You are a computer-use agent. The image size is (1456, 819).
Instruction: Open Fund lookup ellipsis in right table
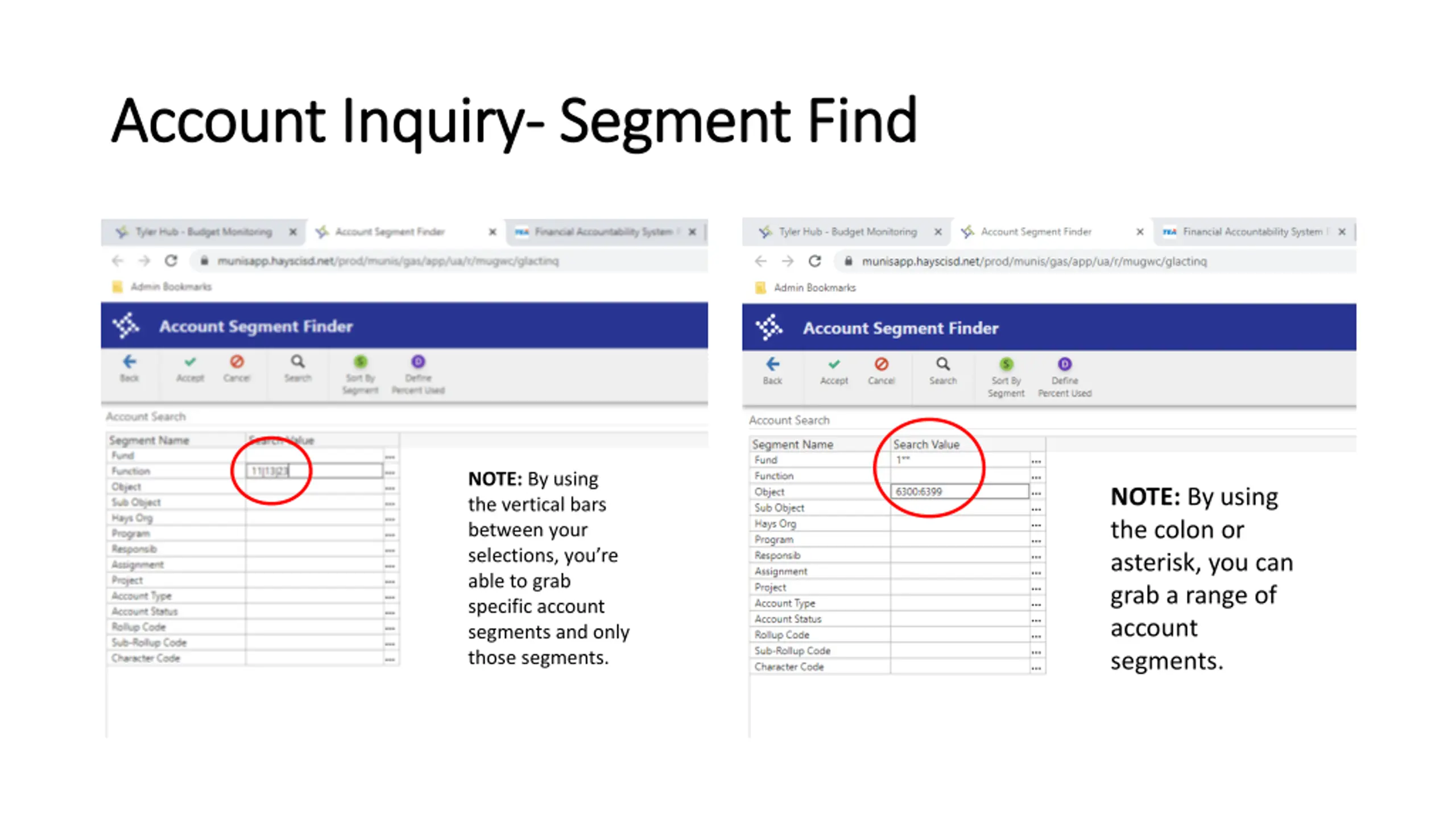click(x=1036, y=461)
